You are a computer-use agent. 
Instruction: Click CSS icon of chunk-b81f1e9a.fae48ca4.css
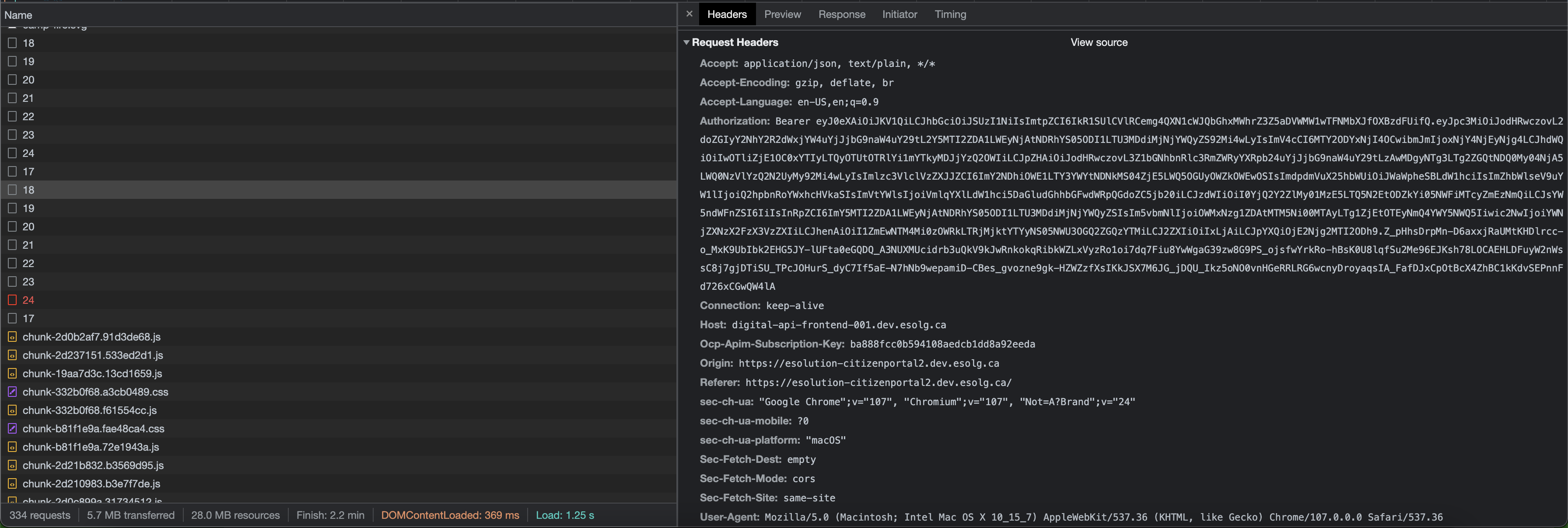click(x=12, y=428)
